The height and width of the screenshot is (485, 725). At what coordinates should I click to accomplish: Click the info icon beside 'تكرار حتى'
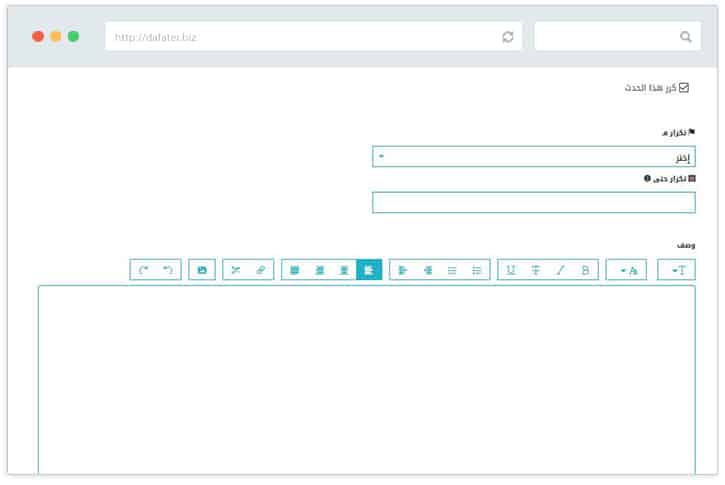pos(647,179)
